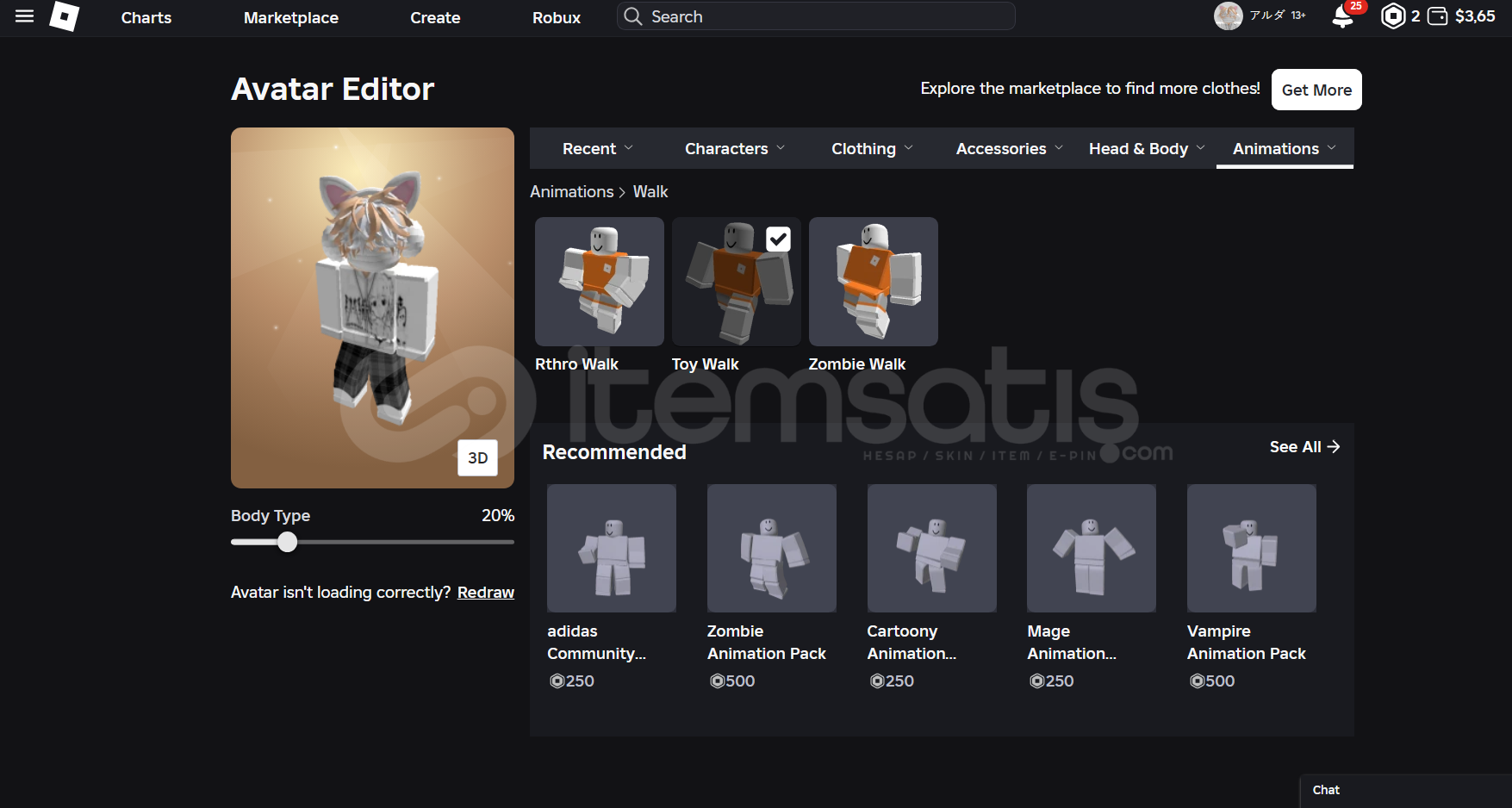1512x808 pixels.
Task: Click the Body Type slider handle
Action: tap(288, 542)
